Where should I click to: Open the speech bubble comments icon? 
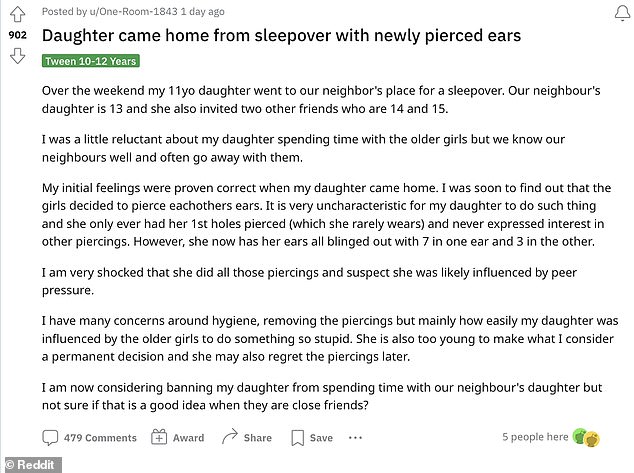[50, 437]
